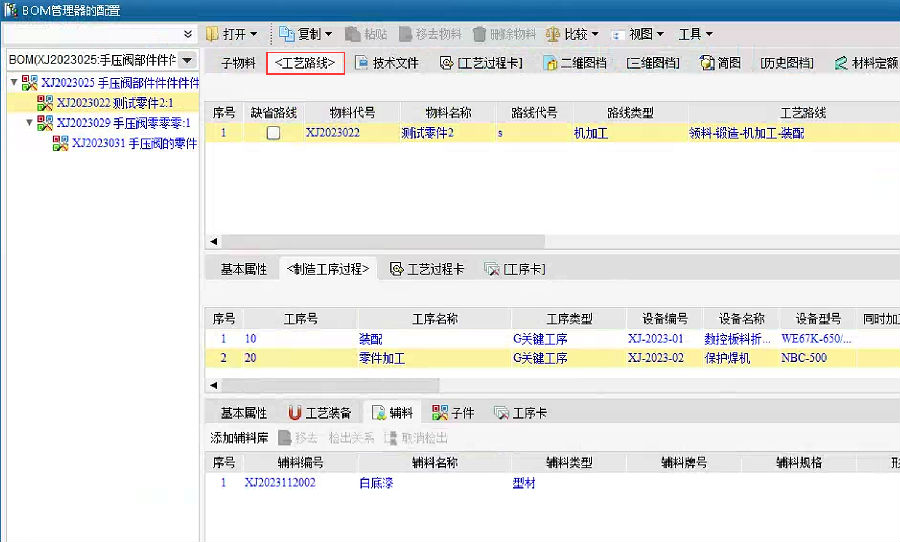Open the 工艺装备 tab
The width and height of the screenshot is (900, 542).
pos(320,413)
